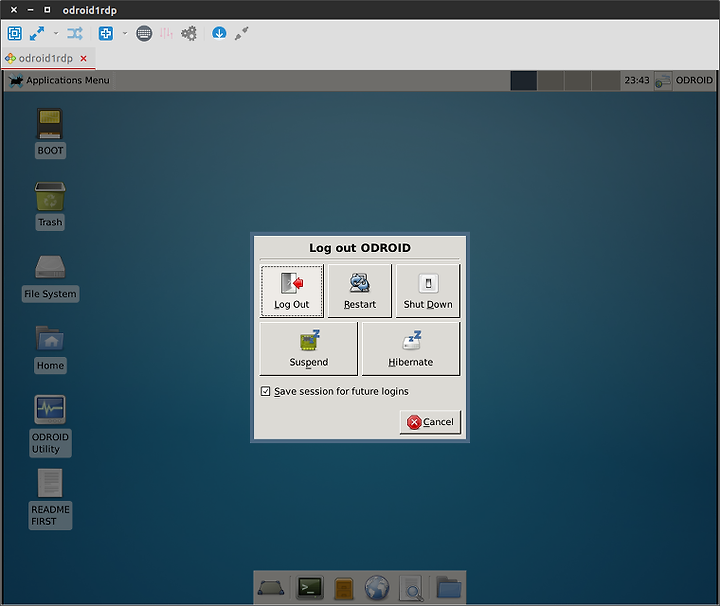The height and width of the screenshot is (606, 720).
Task: Select the Trash desktop icon
Action: click(50, 205)
